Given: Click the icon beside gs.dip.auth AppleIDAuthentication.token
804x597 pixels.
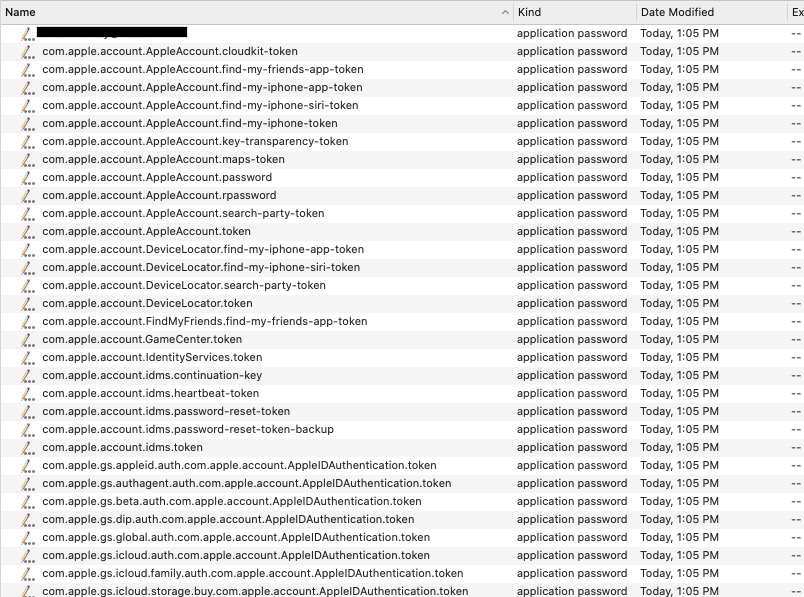Looking at the screenshot, I should 28,519.
